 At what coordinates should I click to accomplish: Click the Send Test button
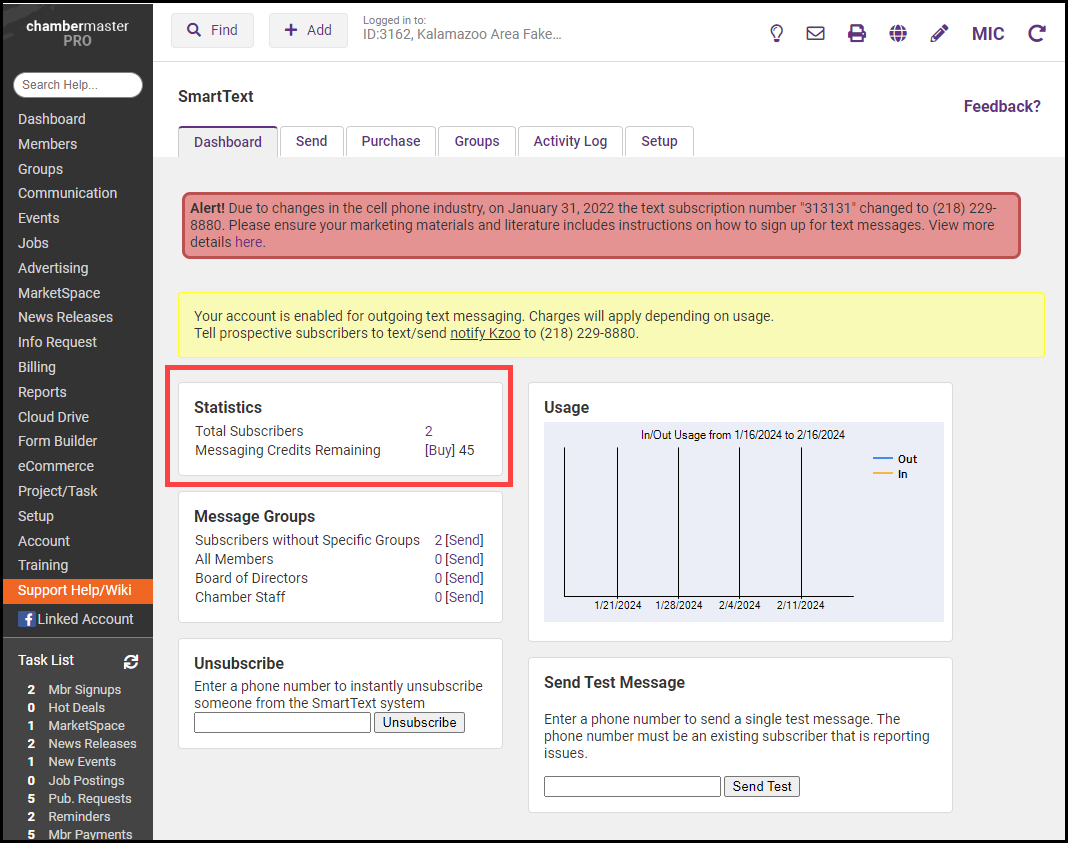[x=761, y=786]
